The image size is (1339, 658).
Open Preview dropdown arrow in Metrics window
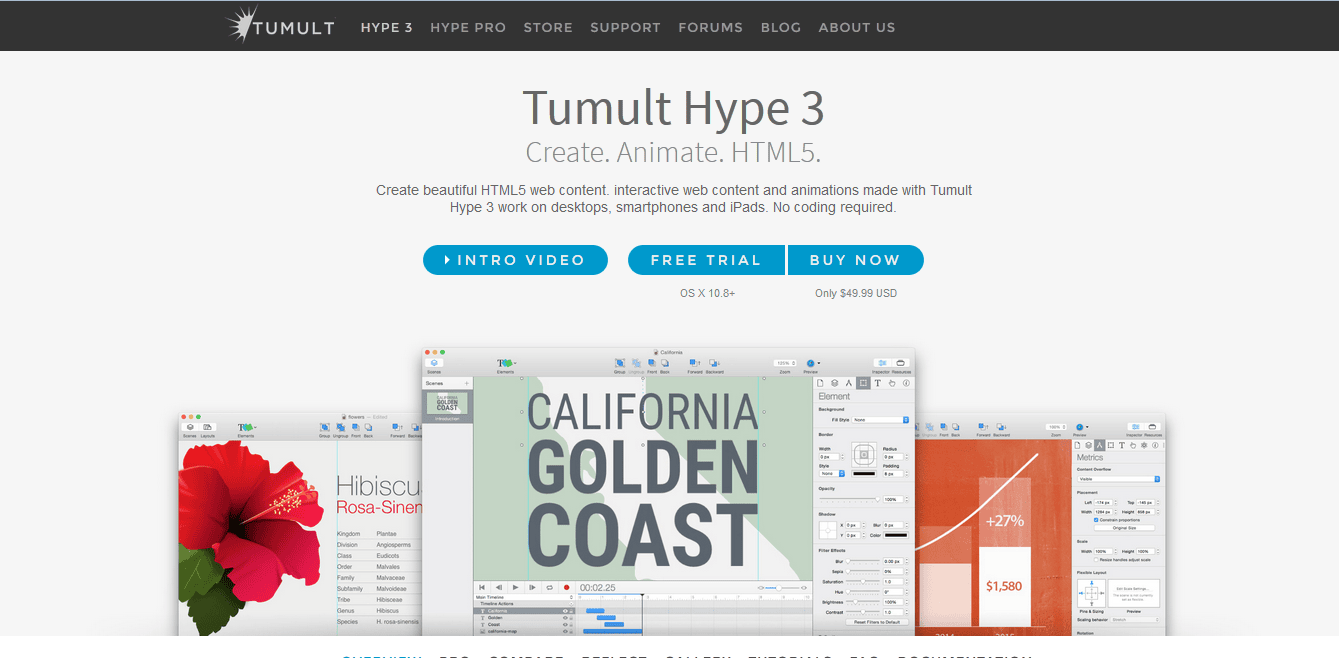1087,427
